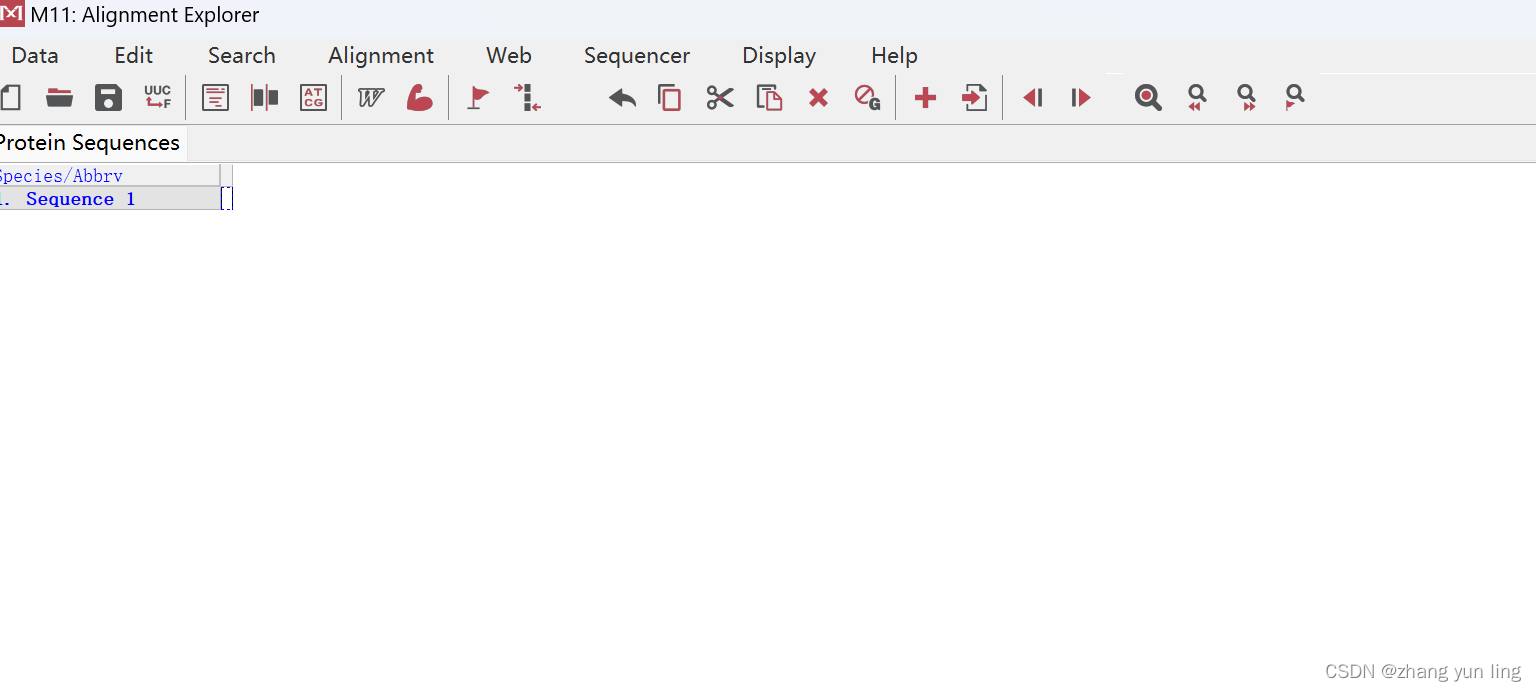This screenshot has width=1536, height=691.
Task: Click the text alignment lines icon
Action: [215, 97]
